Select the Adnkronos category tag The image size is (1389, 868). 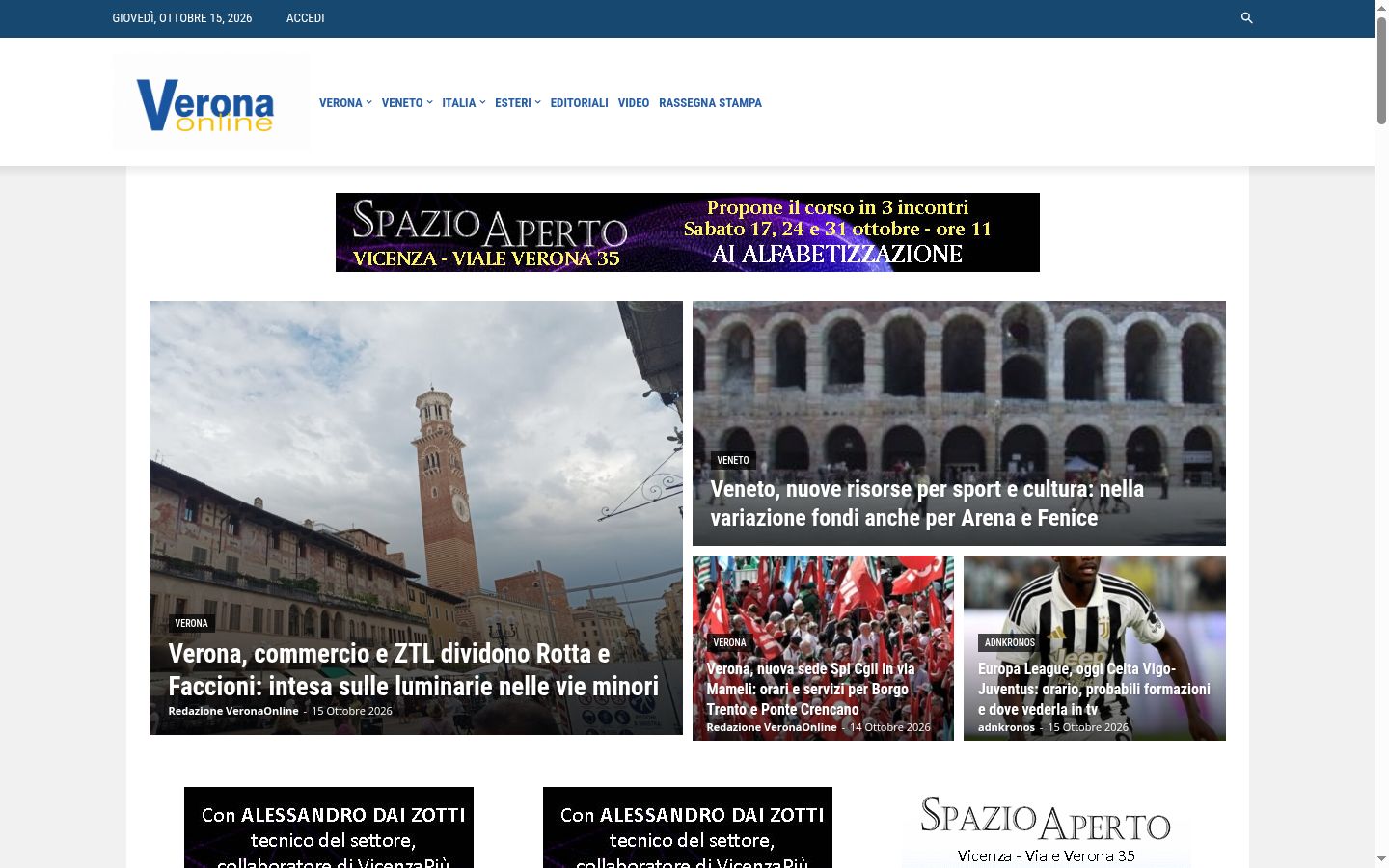(1009, 642)
